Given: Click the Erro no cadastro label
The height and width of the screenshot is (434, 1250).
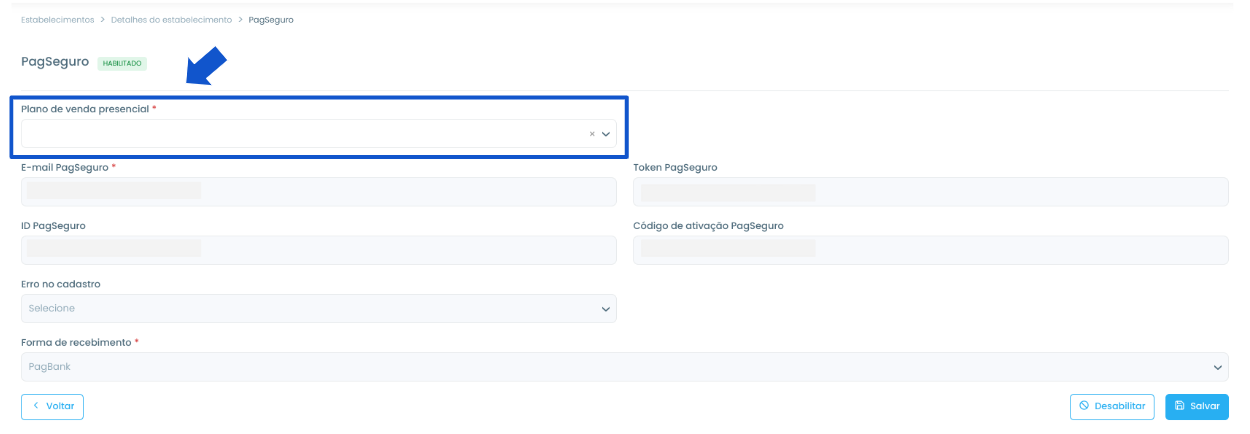Looking at the screenshot, I should click(x=61, y=284).
